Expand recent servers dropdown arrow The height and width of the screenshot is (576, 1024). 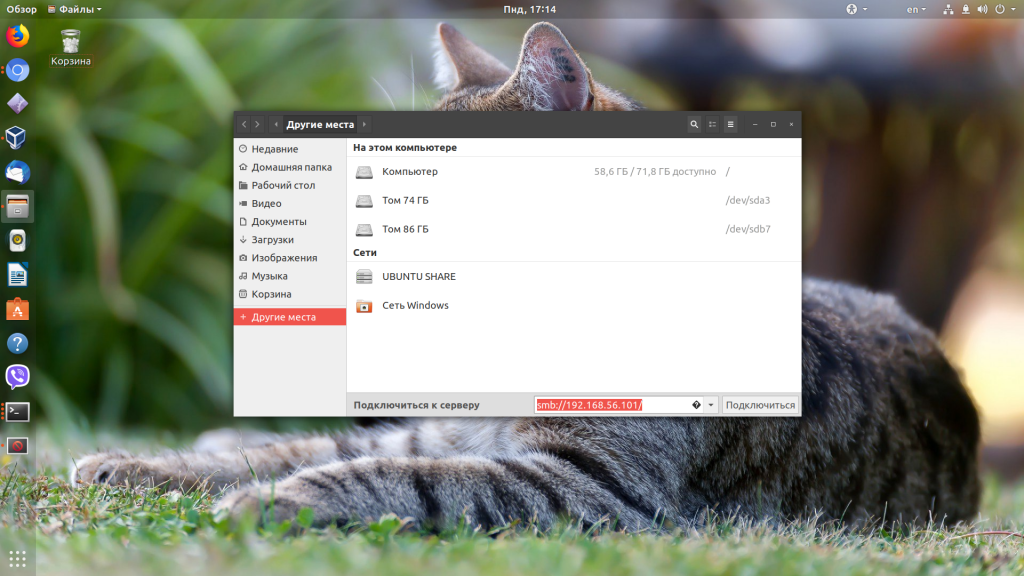pyautogui.click(x=711, y=405)
